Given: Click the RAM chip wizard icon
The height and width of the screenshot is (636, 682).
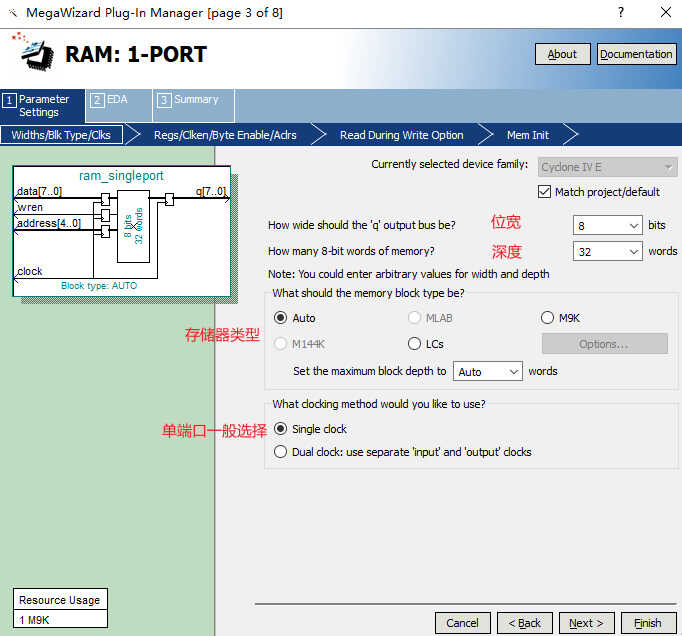Looking at the screenshot, I should 34,52.
